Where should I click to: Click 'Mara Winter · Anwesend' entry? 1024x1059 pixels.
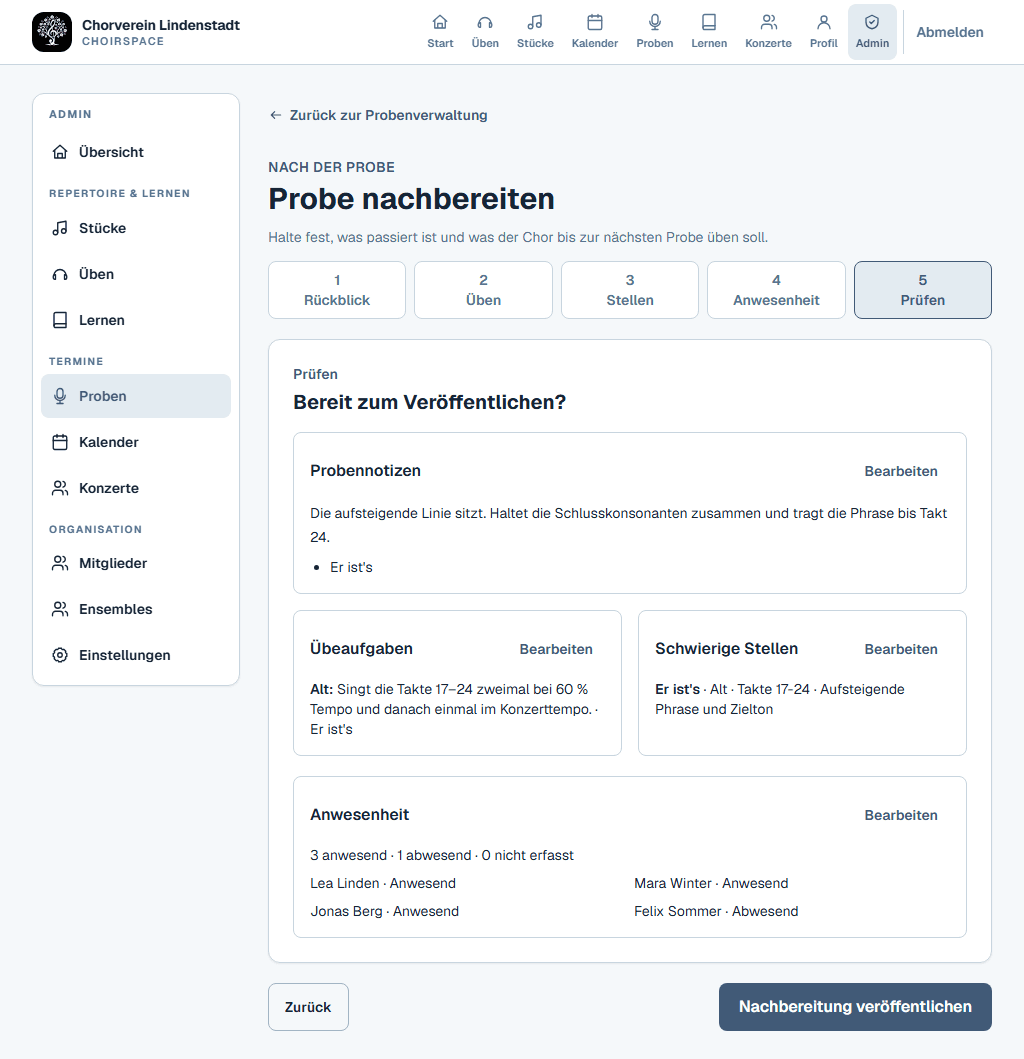point(711,883)
